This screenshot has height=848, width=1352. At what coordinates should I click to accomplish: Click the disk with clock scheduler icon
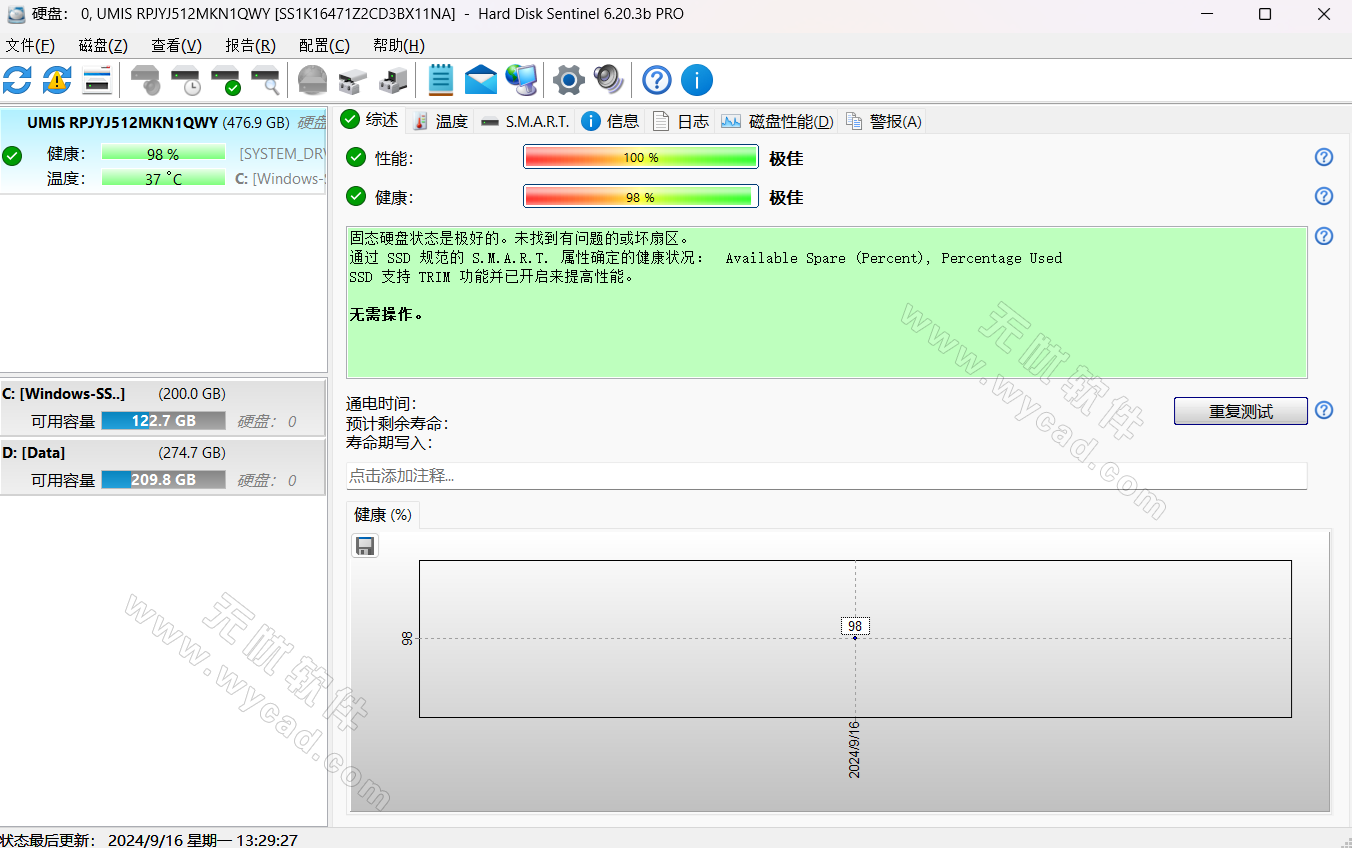(185, 80)
